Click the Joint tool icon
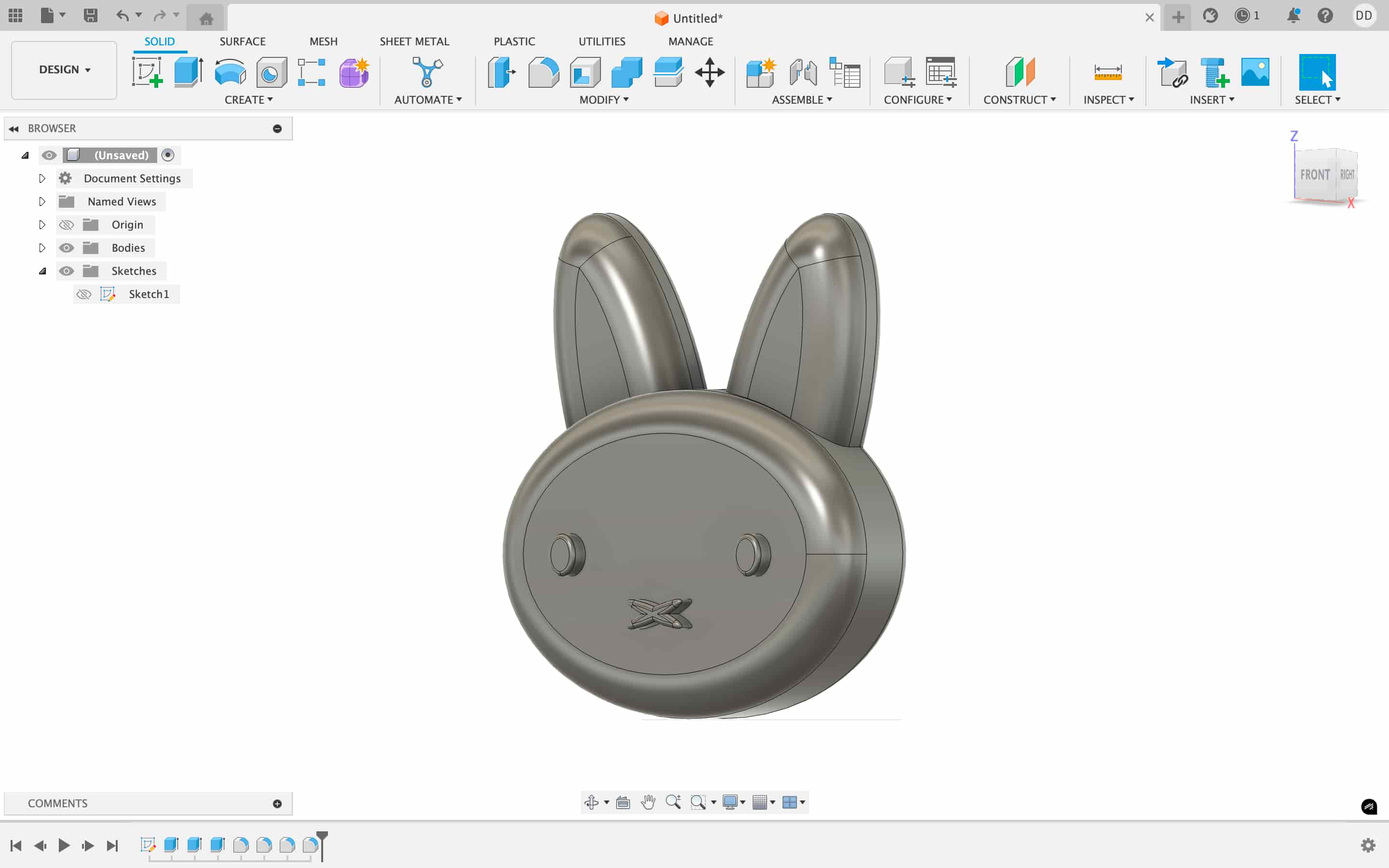 803,72
